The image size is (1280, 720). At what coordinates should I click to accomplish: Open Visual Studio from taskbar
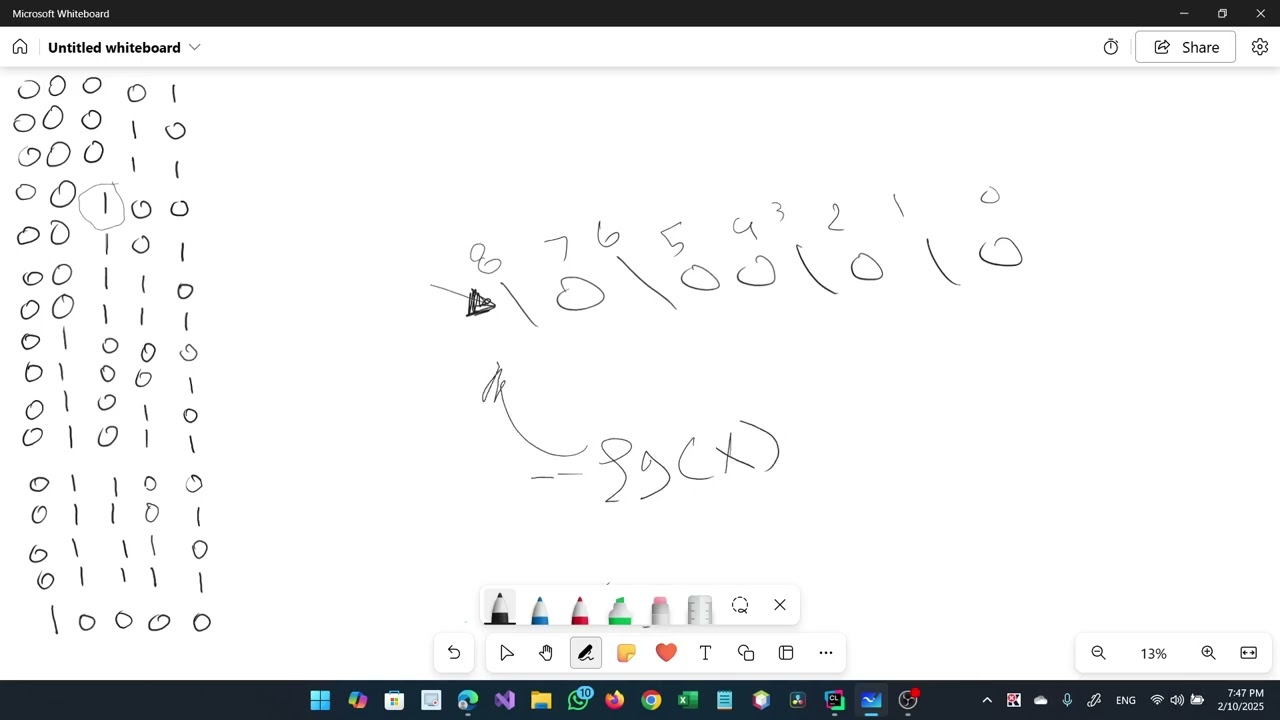coord(504,700)
